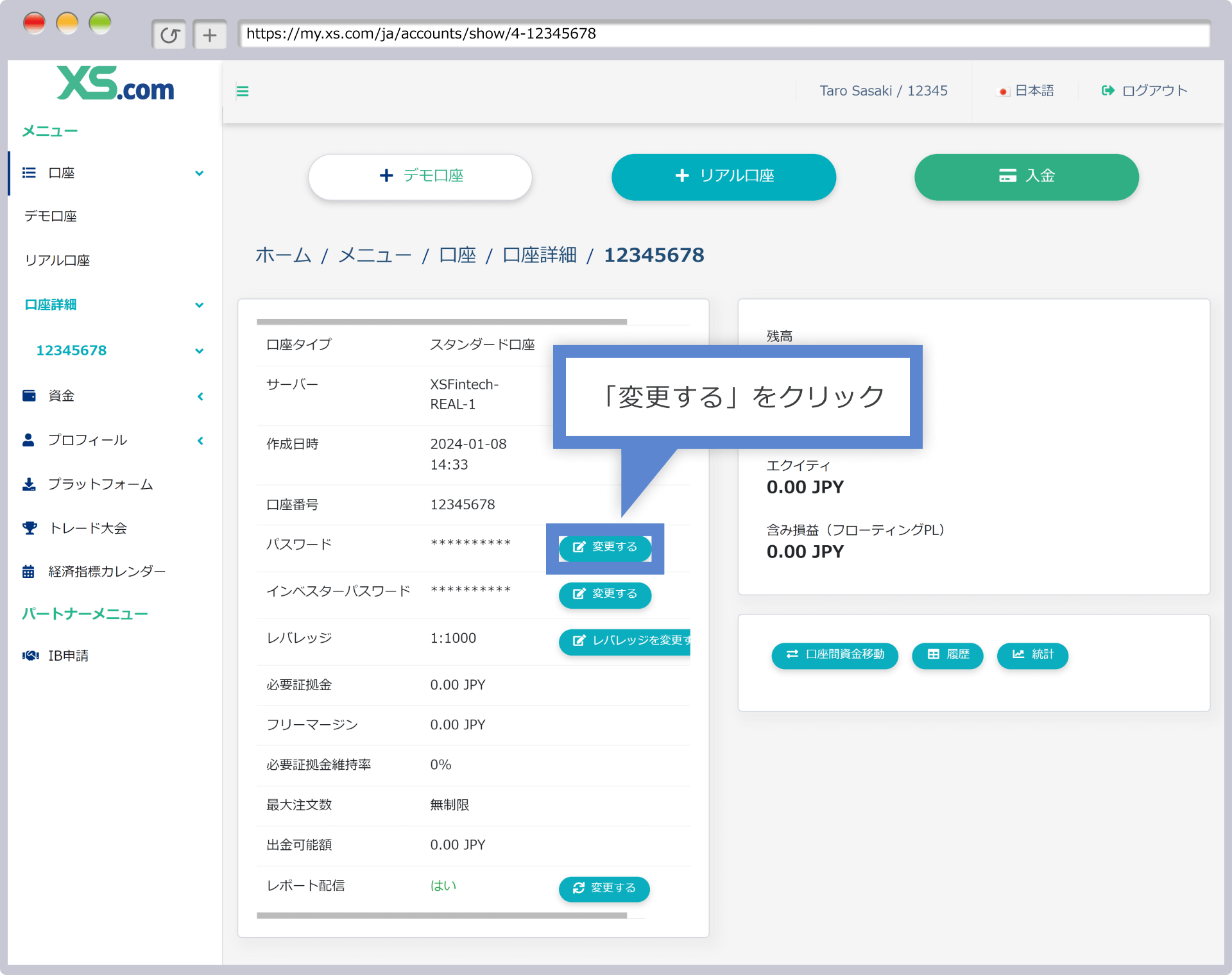
Task: Open トレード大会 menu item
Action: point(88,528)
